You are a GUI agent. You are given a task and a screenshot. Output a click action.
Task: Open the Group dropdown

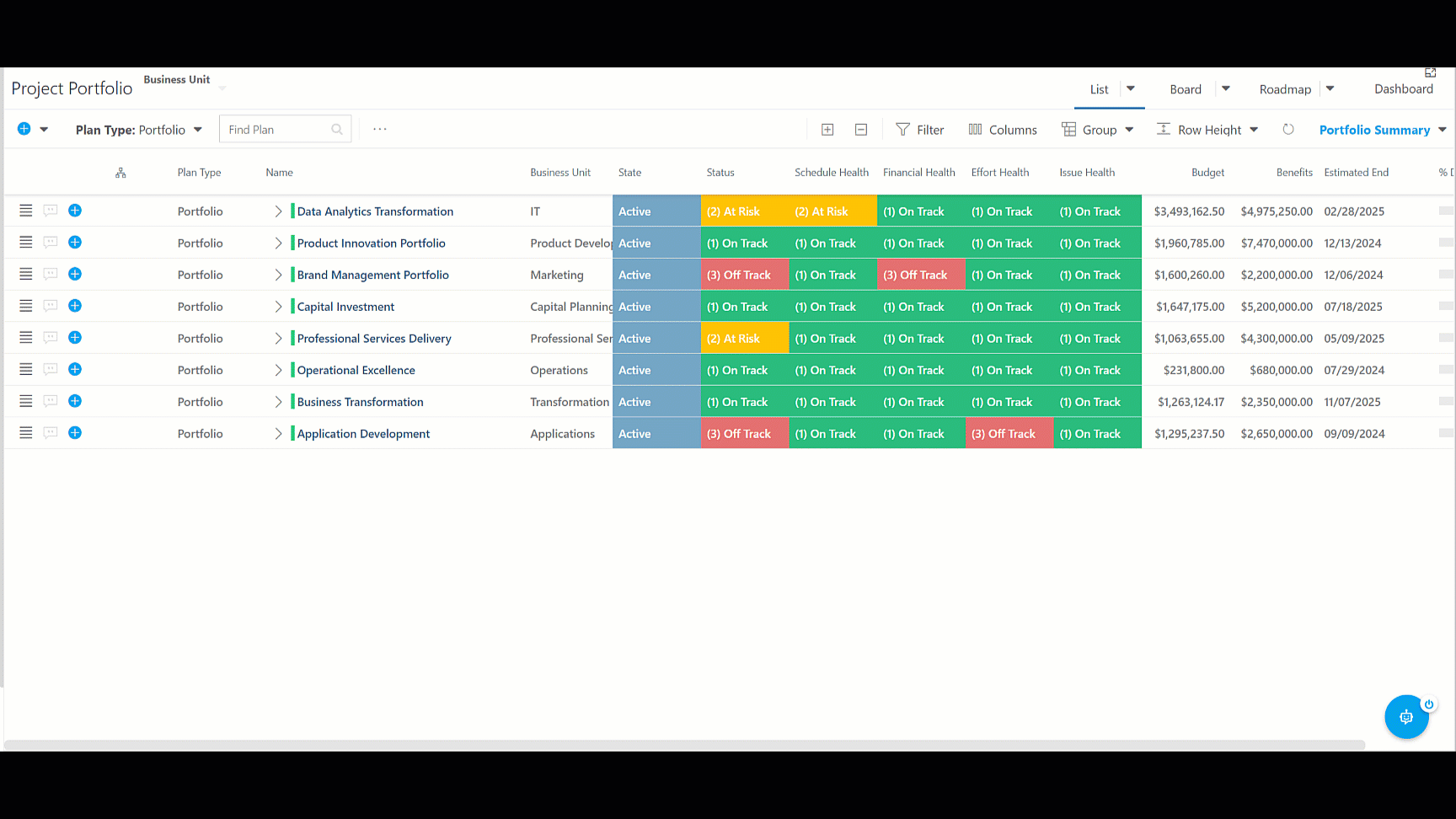coord(1098,130)
